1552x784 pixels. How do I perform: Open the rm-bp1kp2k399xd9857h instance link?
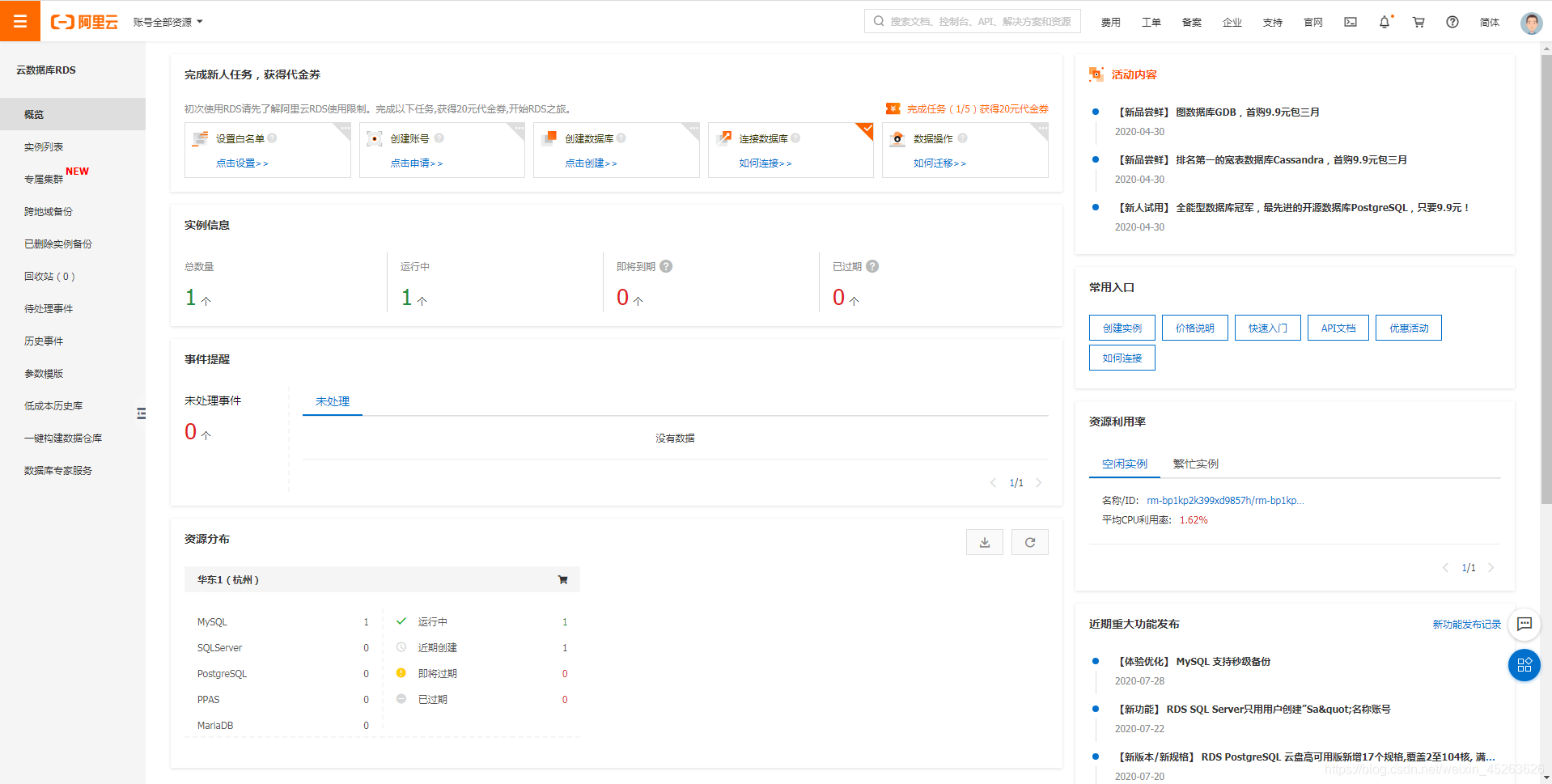1225,501
